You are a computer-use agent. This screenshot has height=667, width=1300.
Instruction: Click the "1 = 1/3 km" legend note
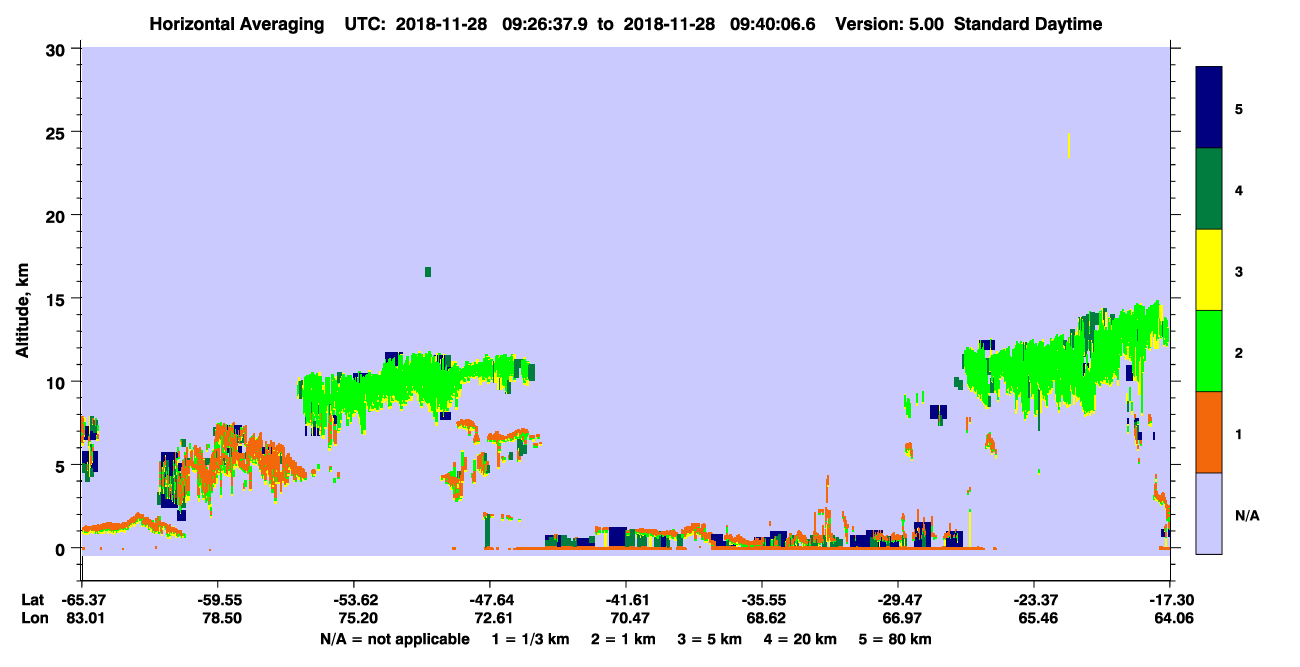pyautogui.click(x=528, y=639)
